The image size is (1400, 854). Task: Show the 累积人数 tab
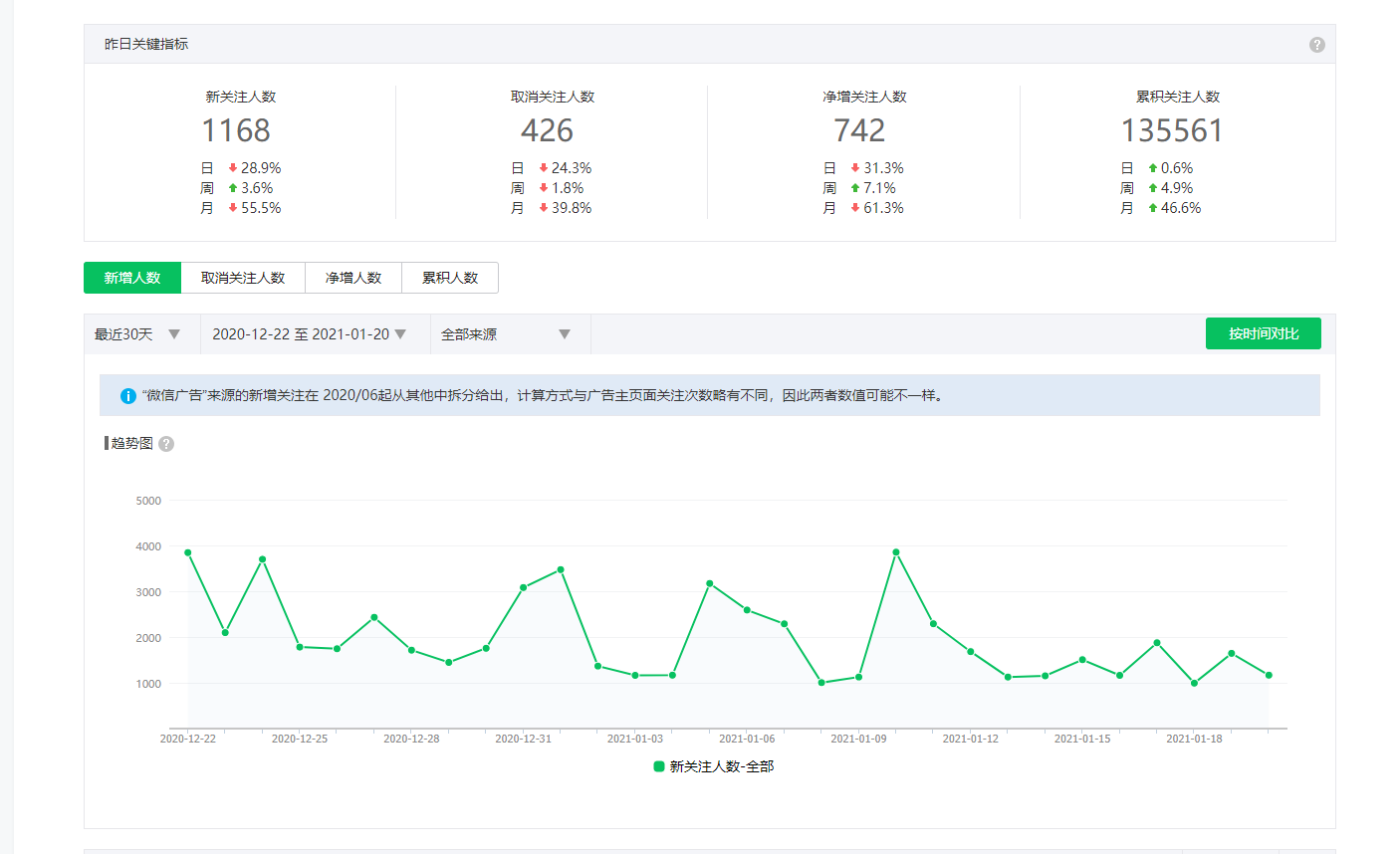click(x=450, y=278)
